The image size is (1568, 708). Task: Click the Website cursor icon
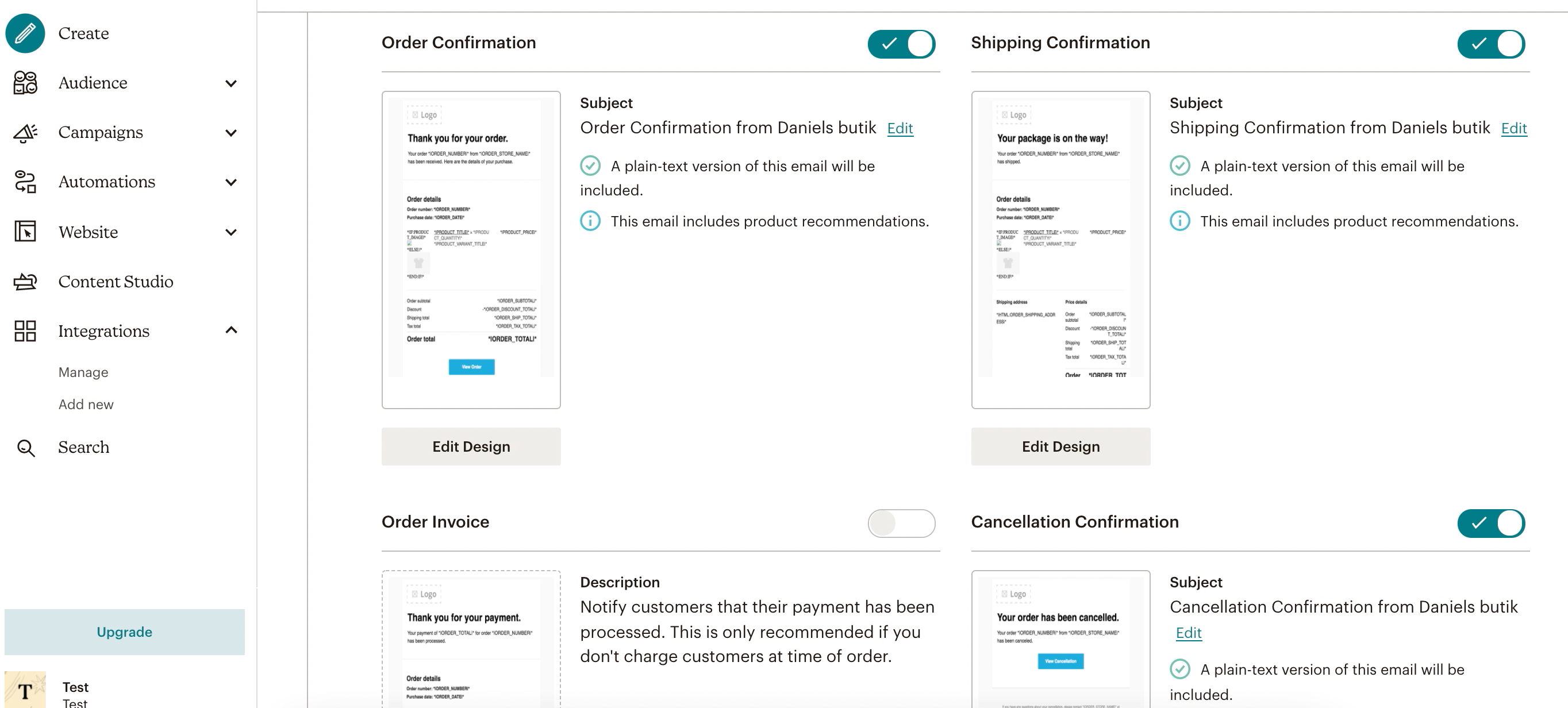click(x=25, y=232)
